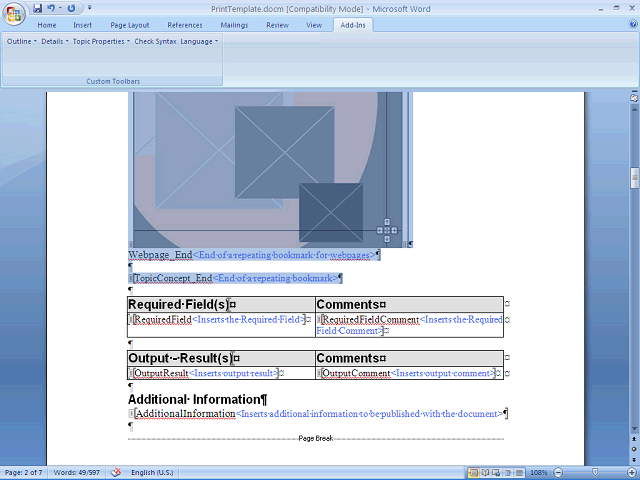Undo the last action
Screen dimensions: 640x480
51,8
